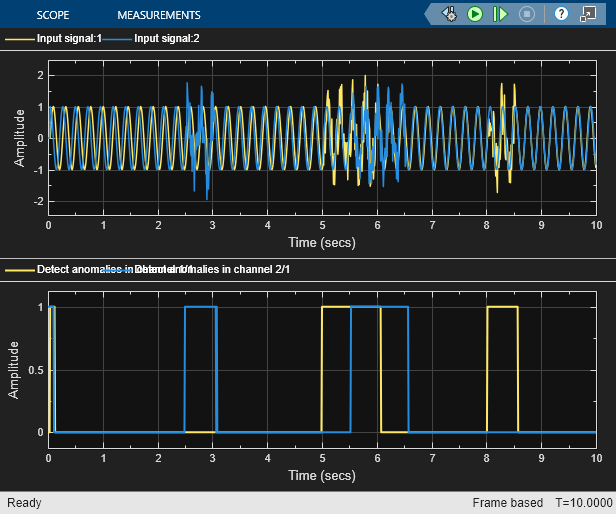Click the 'Time (secs)' label of the lower plot

tap(322, 475)
